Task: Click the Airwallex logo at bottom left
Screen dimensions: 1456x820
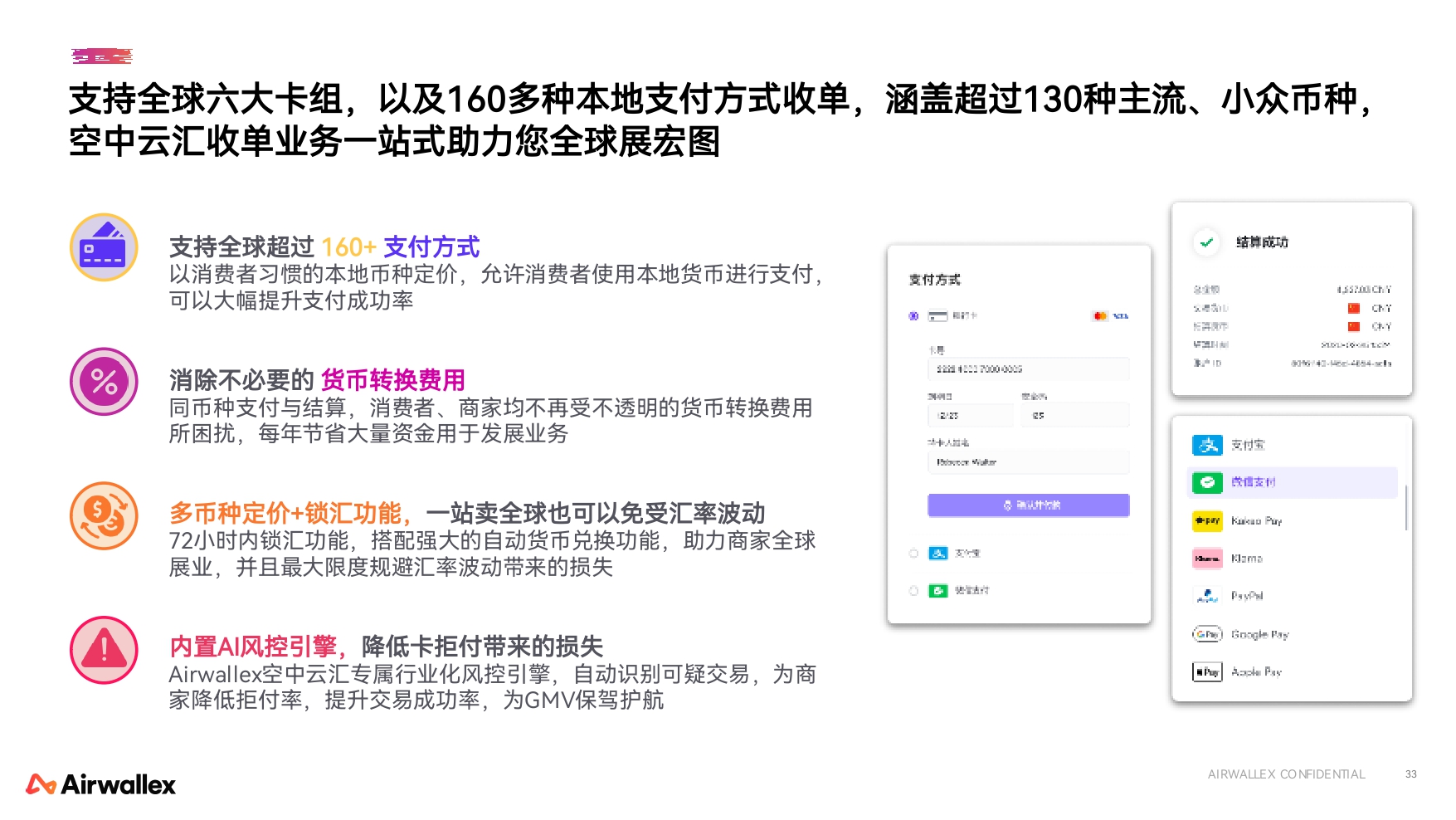Action: pos(100,783)
